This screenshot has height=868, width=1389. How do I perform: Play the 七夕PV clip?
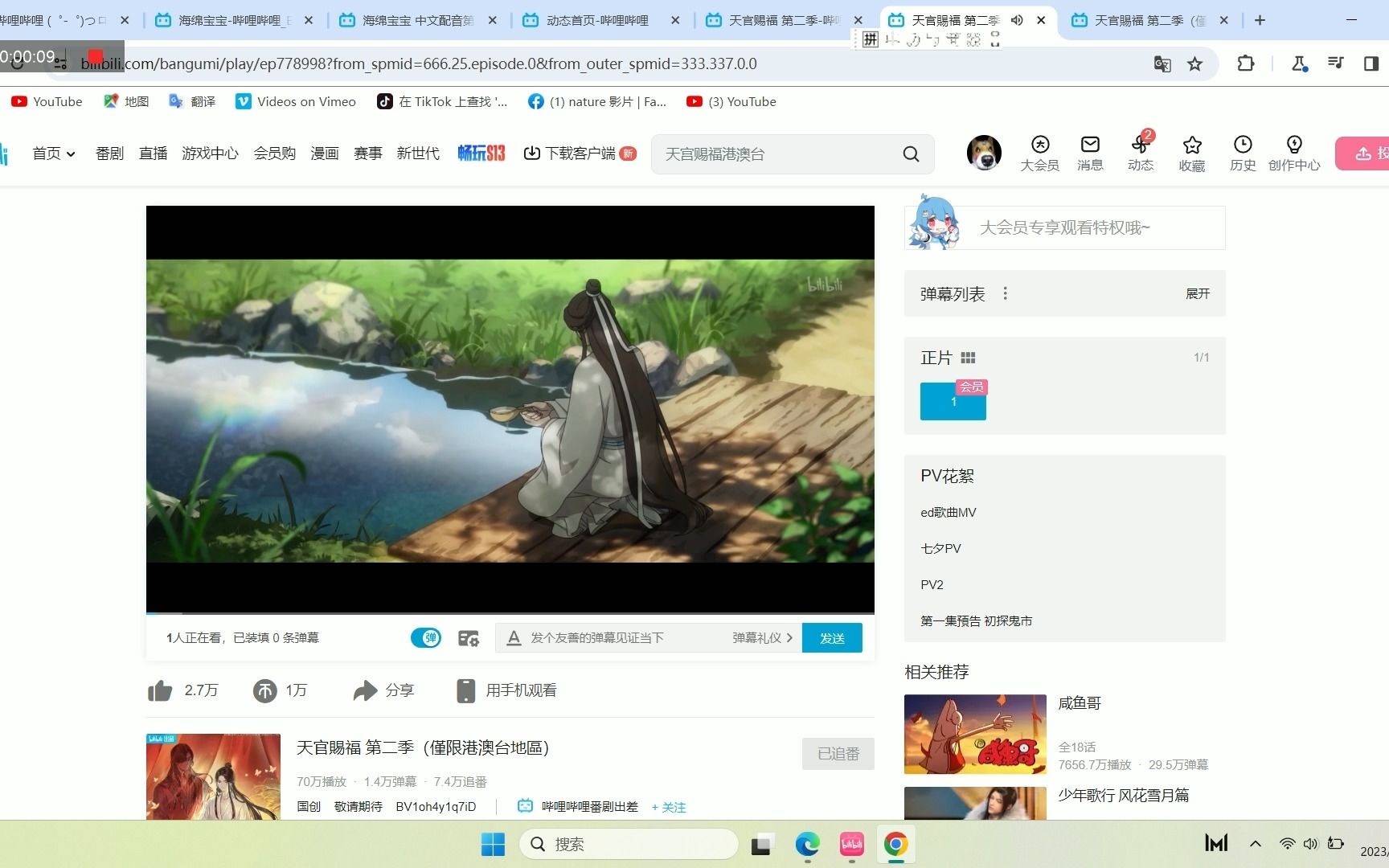pyautogui.click(x=940, y=549)
